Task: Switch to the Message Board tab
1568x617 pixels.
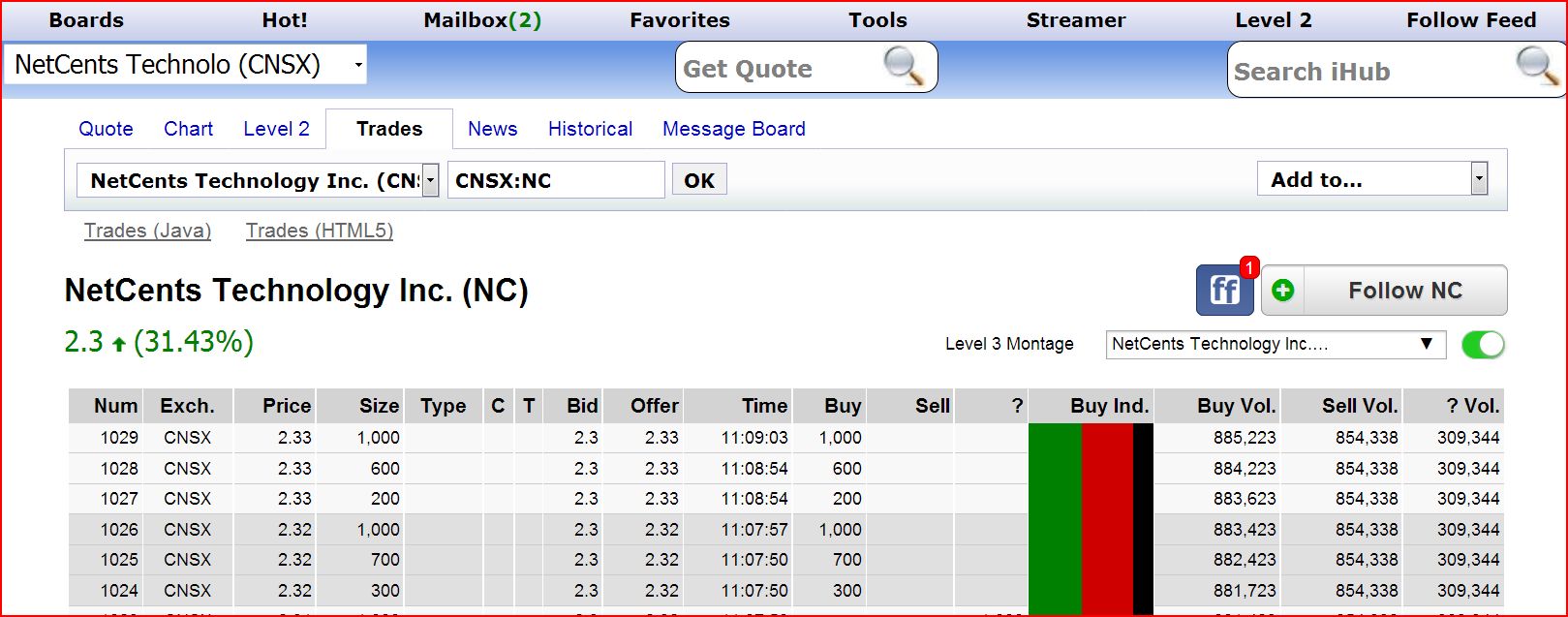Action: tap(733, 129)
